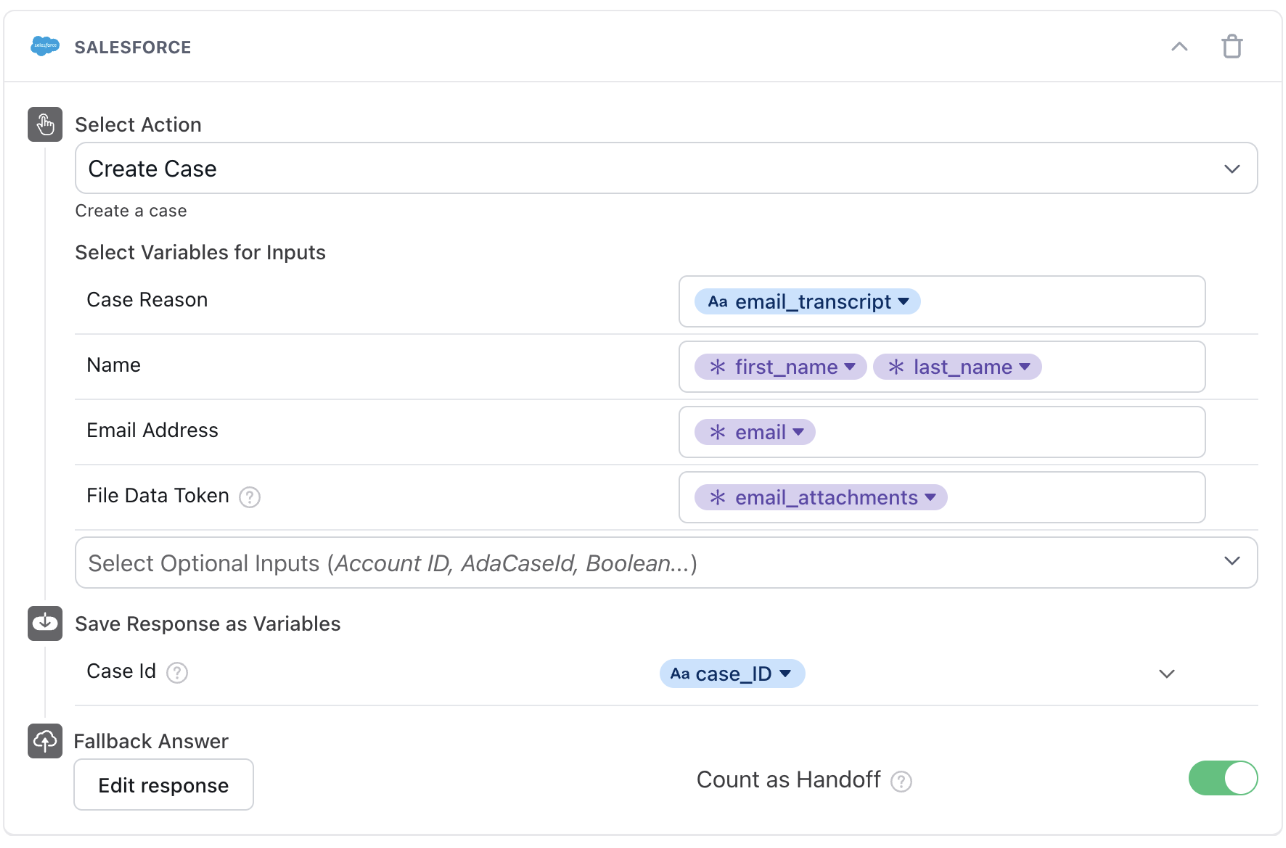Open the Create Case action dropdown
This screenshot has height=848, width=1286.
pyautogui.click(x=666, y=169)
